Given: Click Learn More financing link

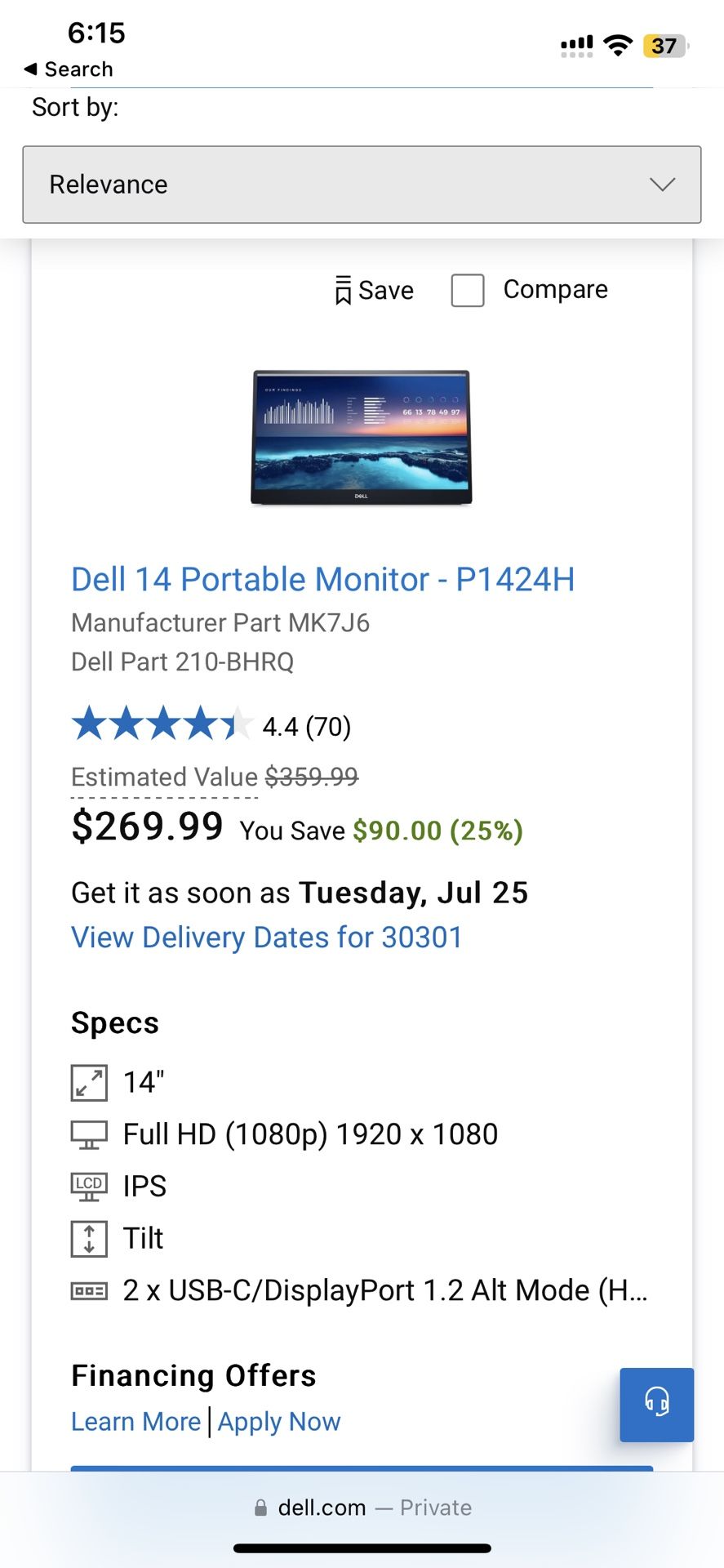Looking at the screenshot, I should coord(135,1422).
